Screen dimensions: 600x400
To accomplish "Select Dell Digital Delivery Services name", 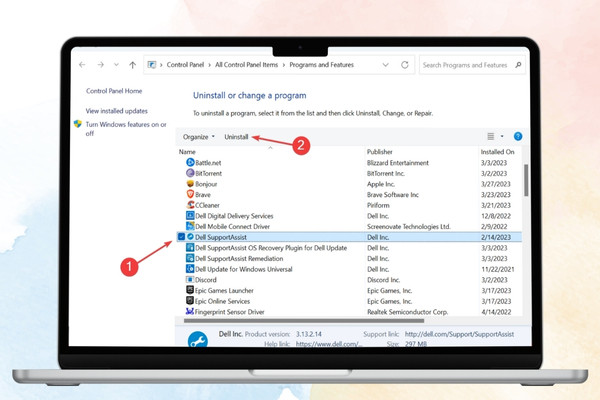I will click(234, 216).
